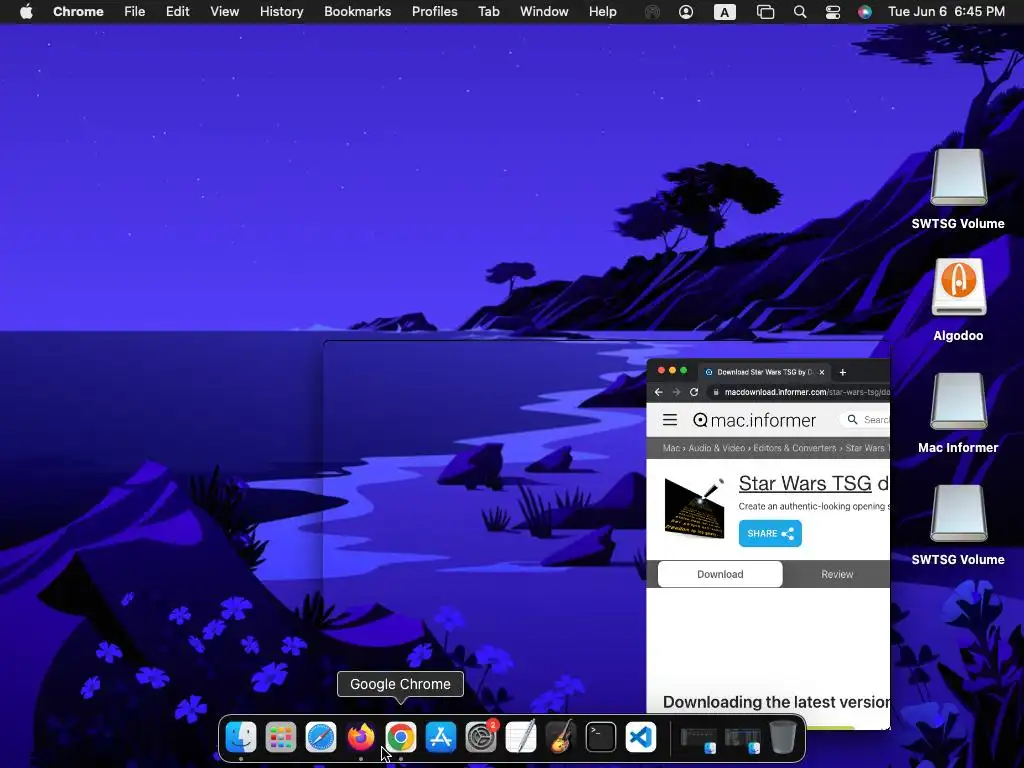Click the Editors & Converters breadcrumb link
Screen dimensions: 1024x768
[795, 448]
